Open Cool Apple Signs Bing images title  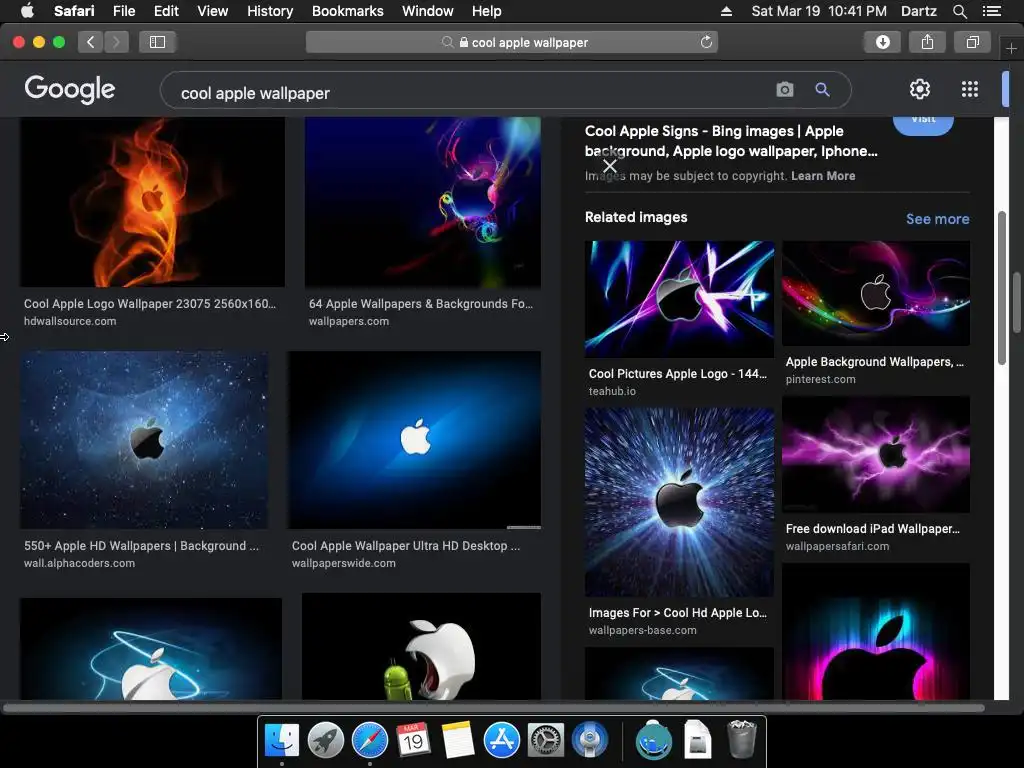click(731, 141)
